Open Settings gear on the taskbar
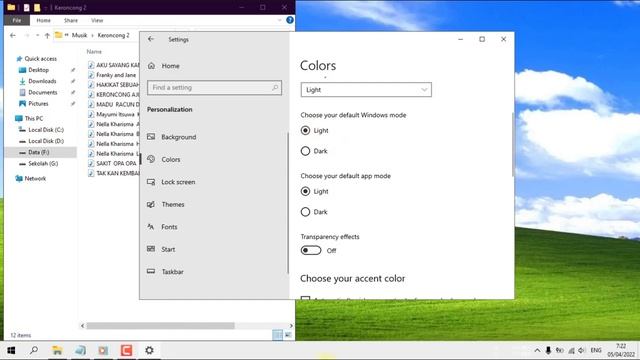 click(149, 350)
